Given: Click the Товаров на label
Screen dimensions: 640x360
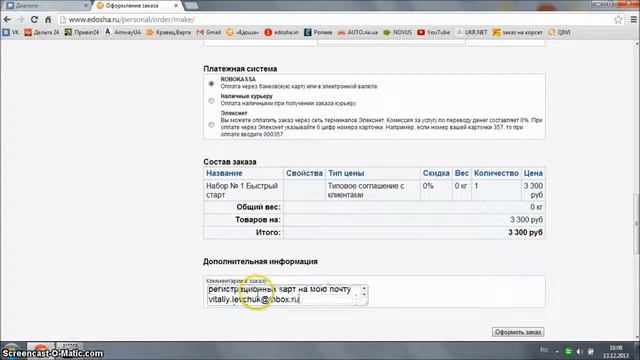Looking at the screenshot, I should point(258,220).
